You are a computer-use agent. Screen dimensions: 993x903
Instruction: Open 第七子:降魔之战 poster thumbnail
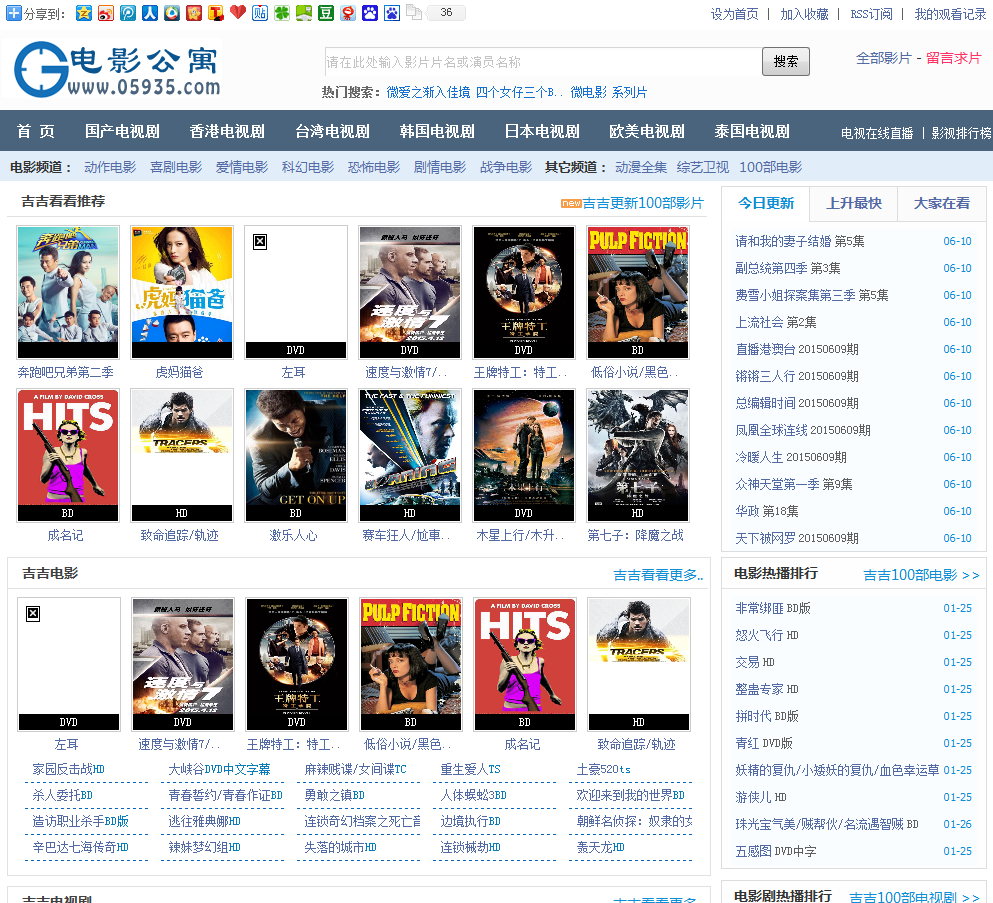click(638, 455)
